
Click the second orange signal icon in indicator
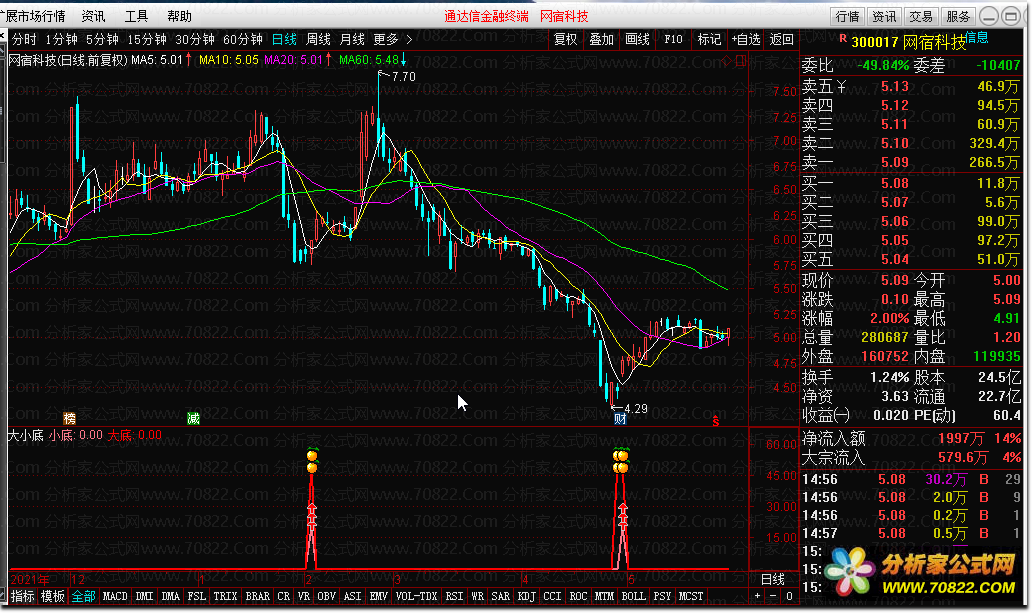(x=621, y=461)
